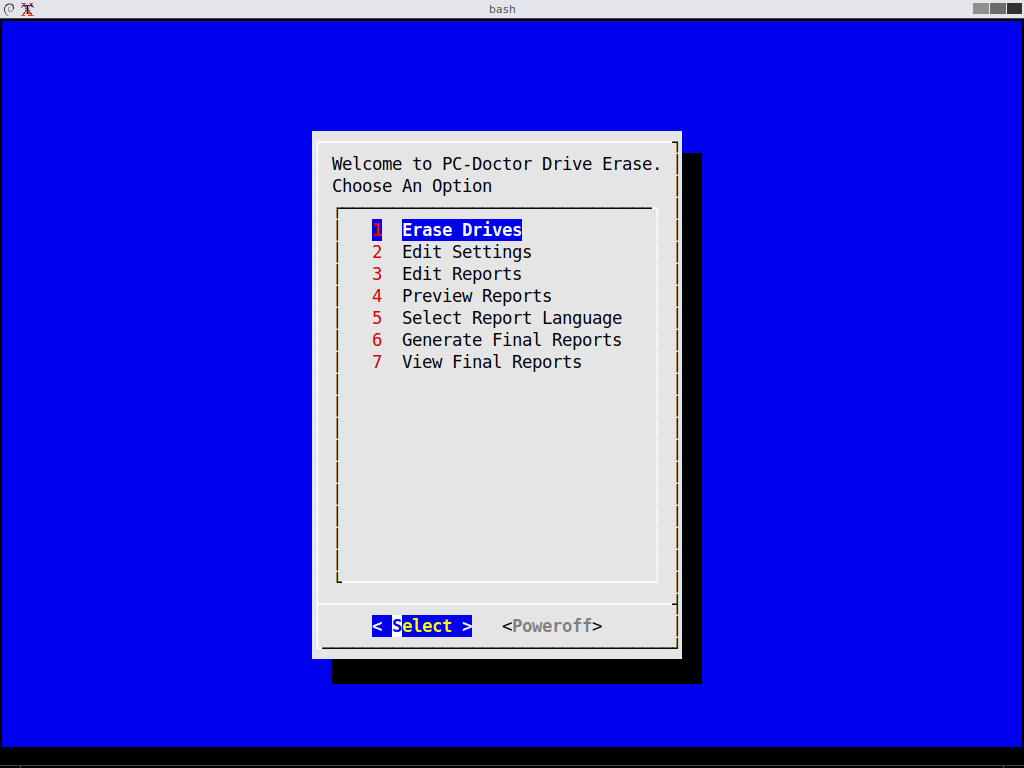Click the Debian swirl icon in the titlebar
Image resolution: width=1024 pixels, height=768 pixels.
[9, 9]
